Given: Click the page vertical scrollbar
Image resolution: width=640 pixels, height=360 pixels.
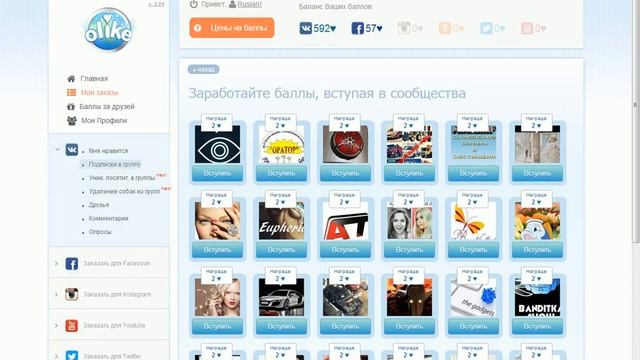Looking at the screenshot, I should 636,122.
